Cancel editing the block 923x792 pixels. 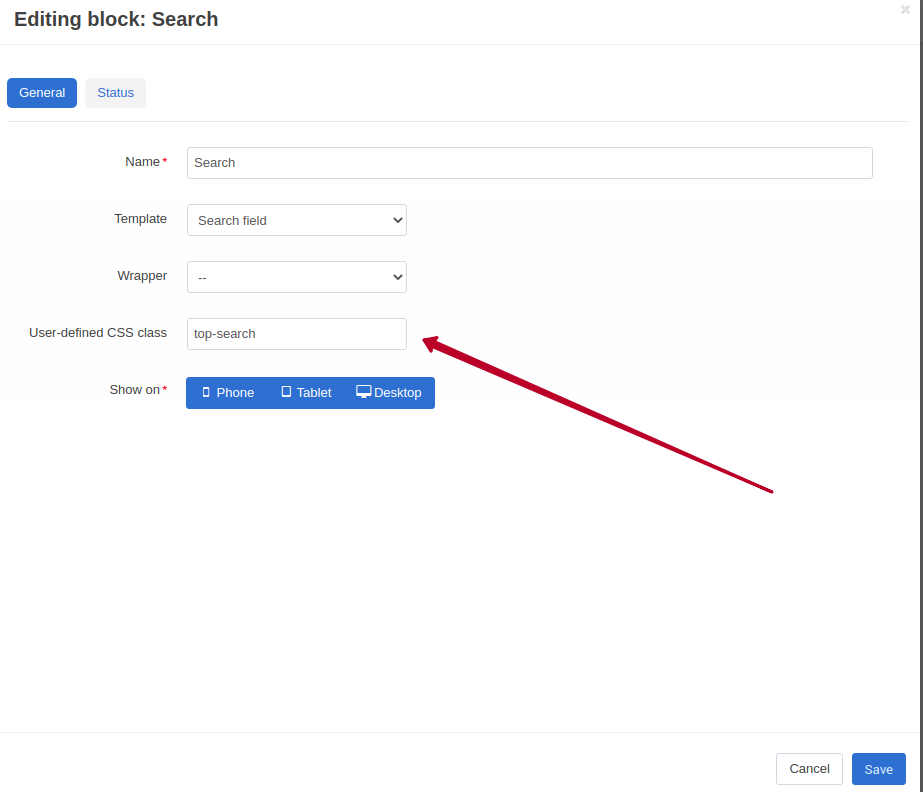point(809,769)
